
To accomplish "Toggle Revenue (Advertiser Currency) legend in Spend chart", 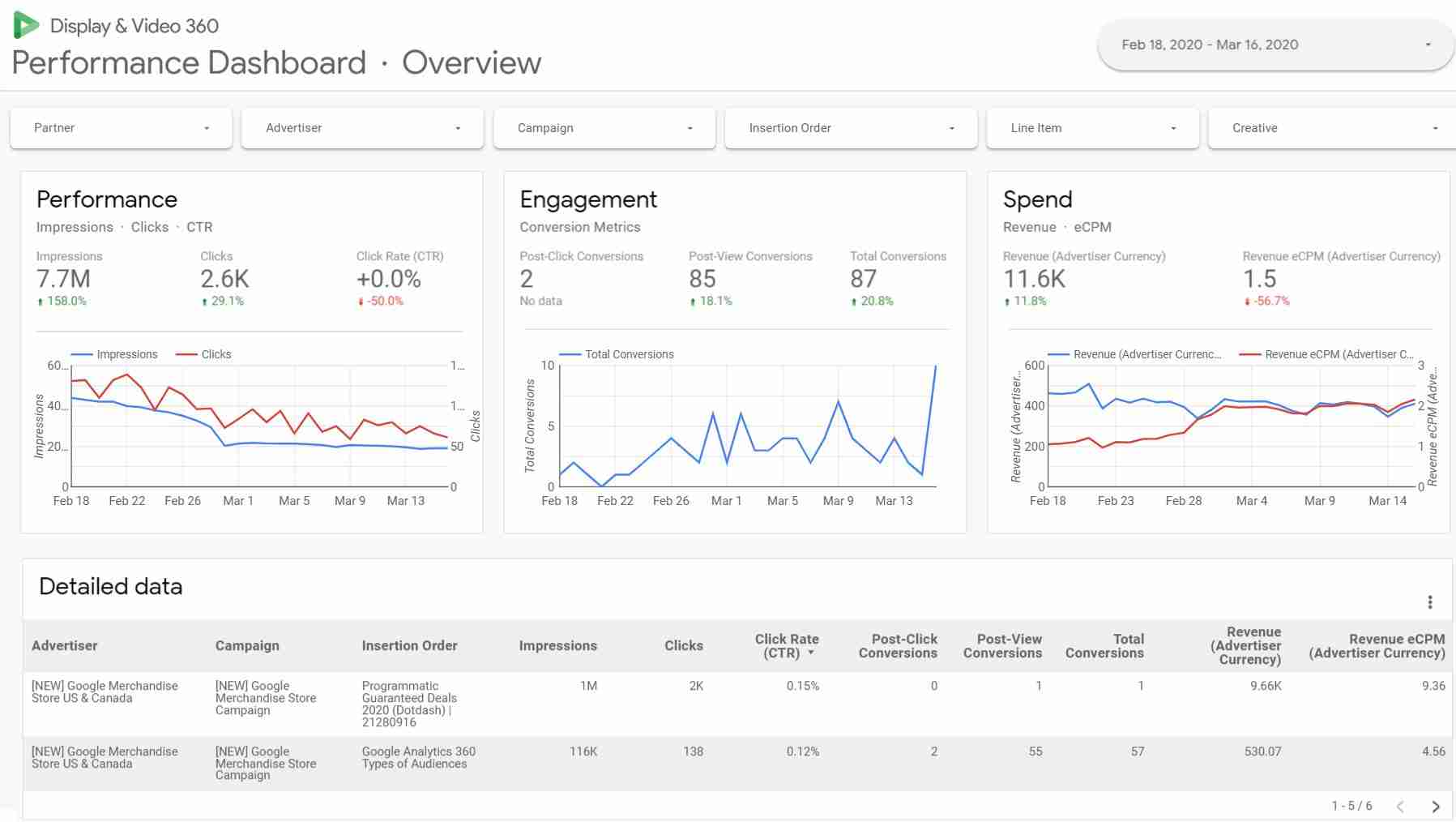I will [1134, 354].
